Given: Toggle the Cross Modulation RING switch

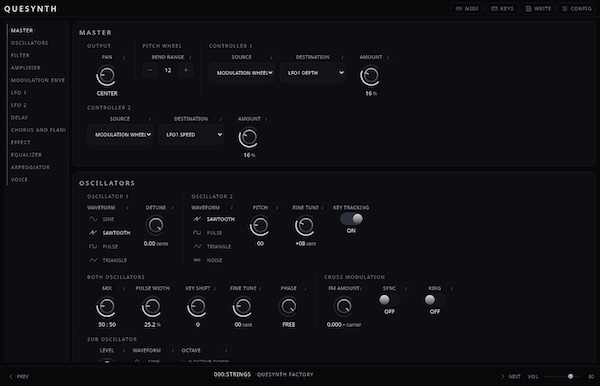Looking at the screenshot, I should pyautogui.click(x=435, y=300).
